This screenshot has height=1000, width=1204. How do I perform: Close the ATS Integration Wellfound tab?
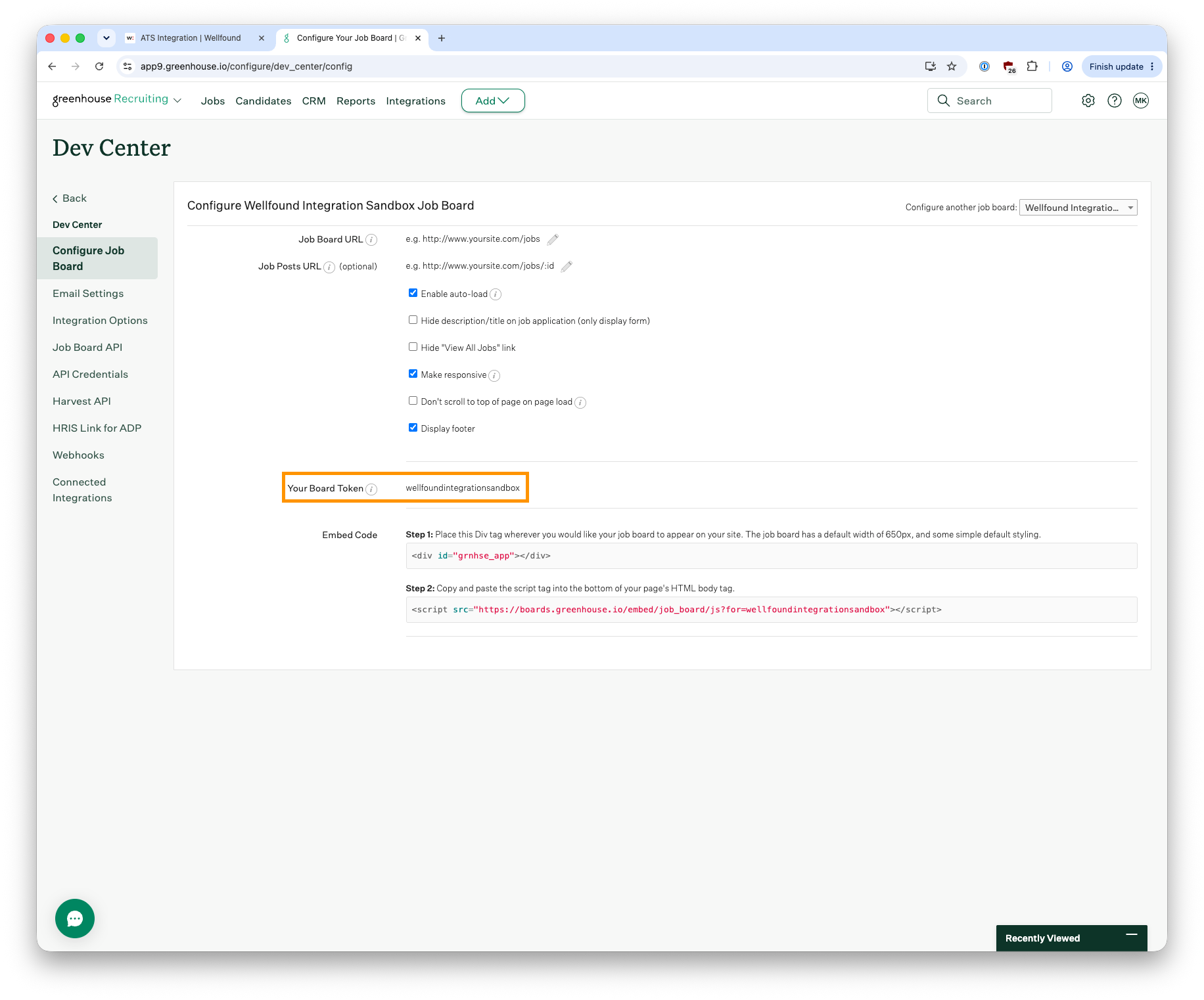pos(262,38)
